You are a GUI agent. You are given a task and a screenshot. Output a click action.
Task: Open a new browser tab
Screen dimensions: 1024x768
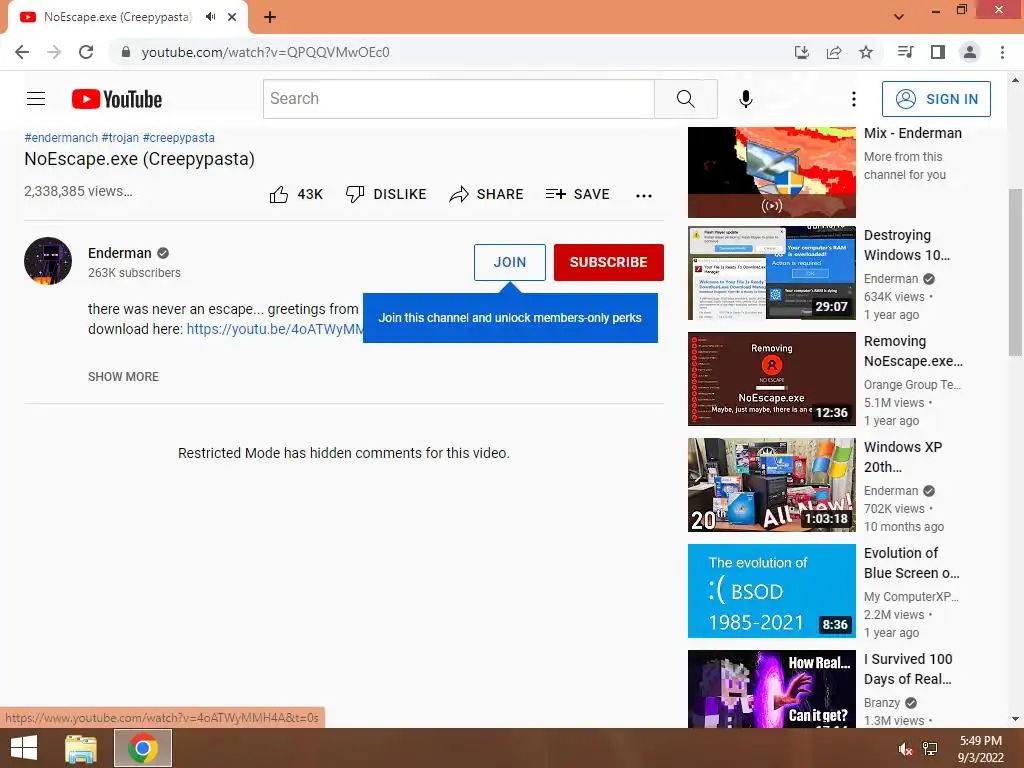[270, 17]
